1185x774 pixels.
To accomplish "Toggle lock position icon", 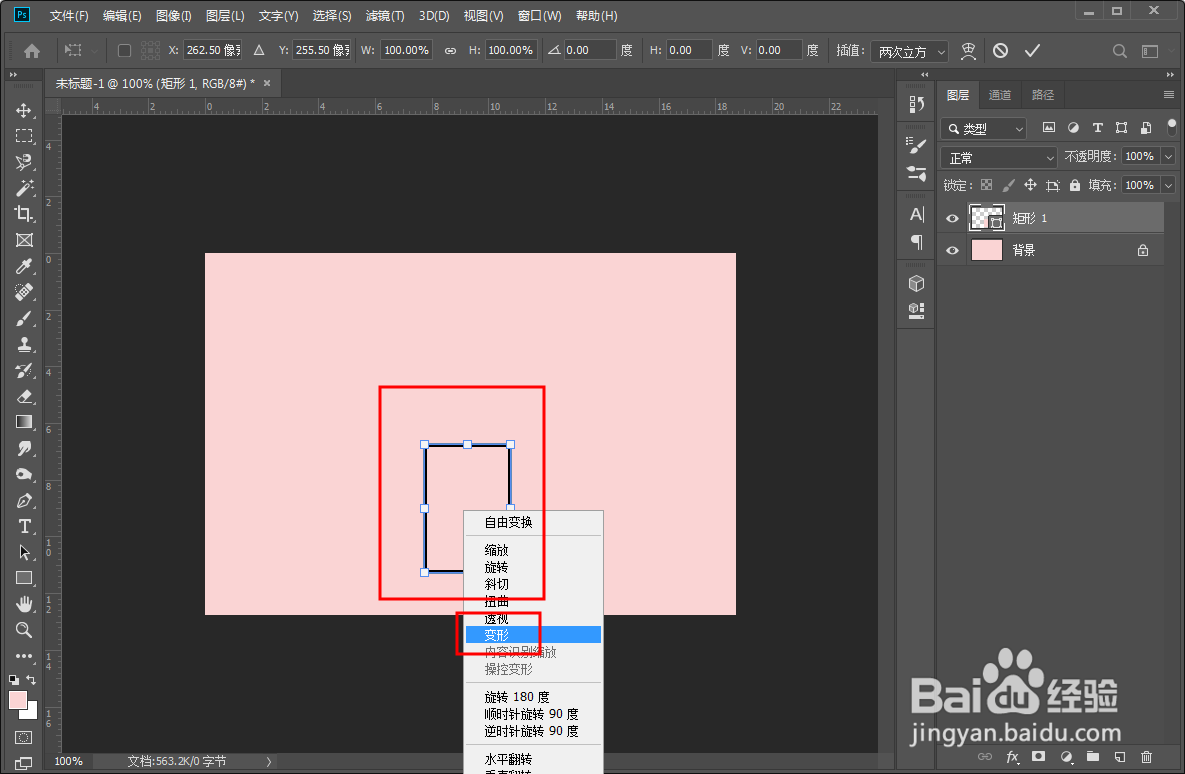I will point(1030,185).
